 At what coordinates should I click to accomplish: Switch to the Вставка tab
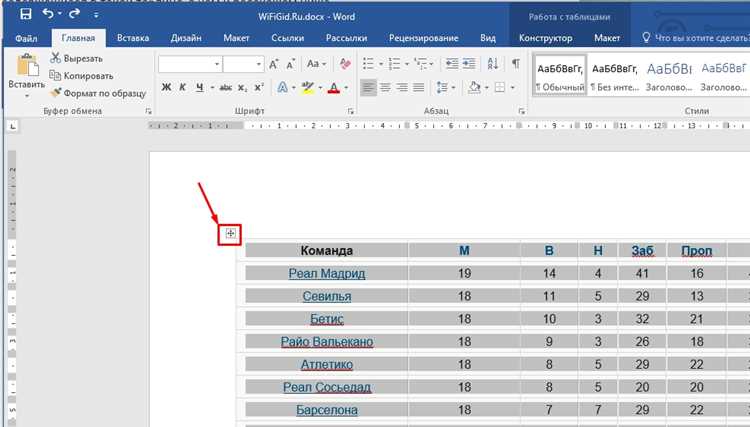tap(133, 38)
